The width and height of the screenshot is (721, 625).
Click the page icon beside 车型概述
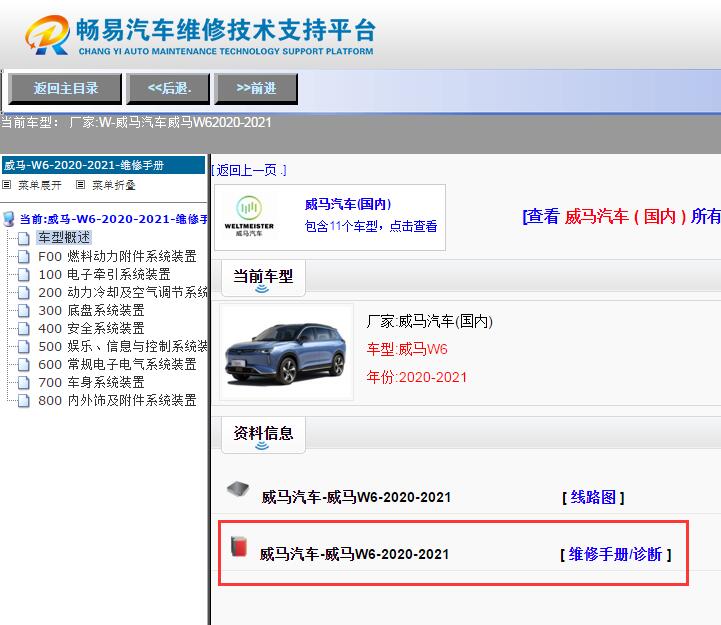click(x=23, y=238)
